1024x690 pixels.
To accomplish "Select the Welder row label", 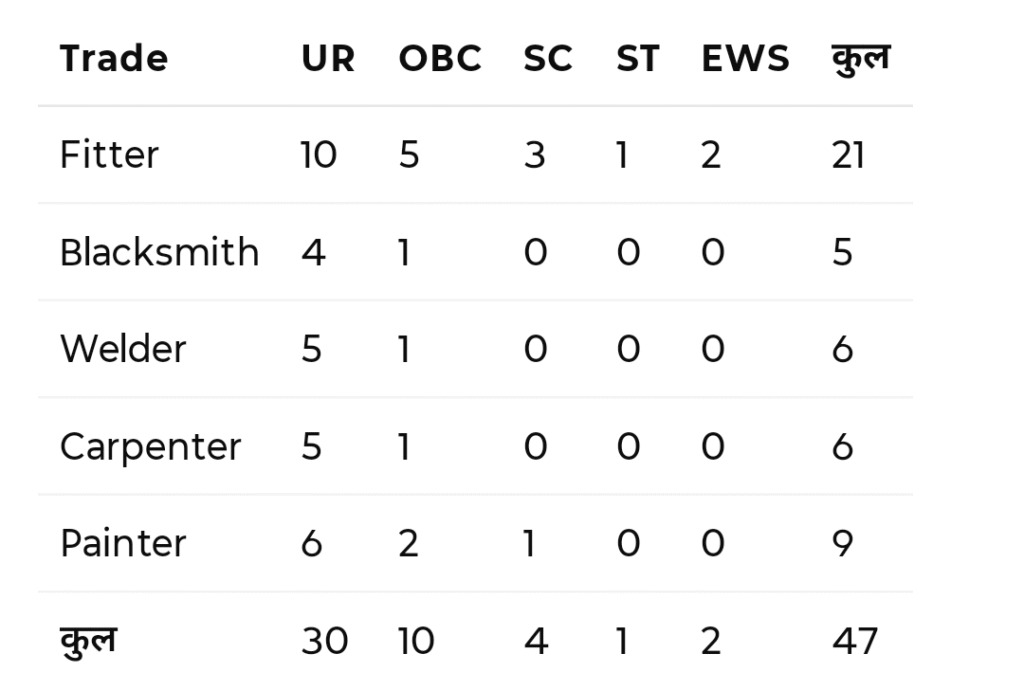I will point(122,349).
